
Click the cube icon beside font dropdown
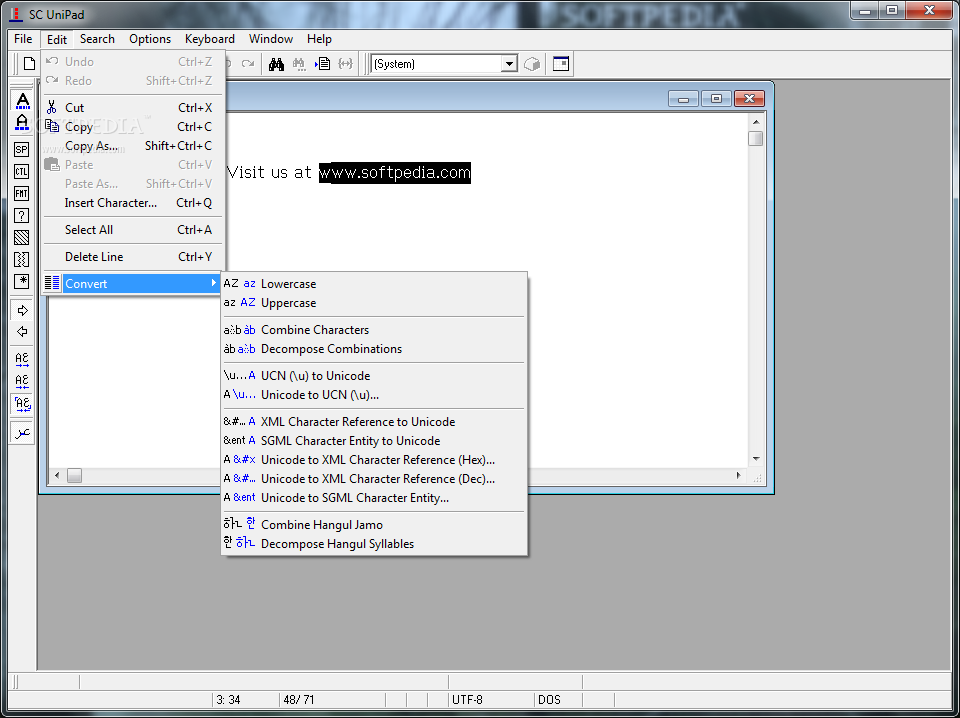532,64
